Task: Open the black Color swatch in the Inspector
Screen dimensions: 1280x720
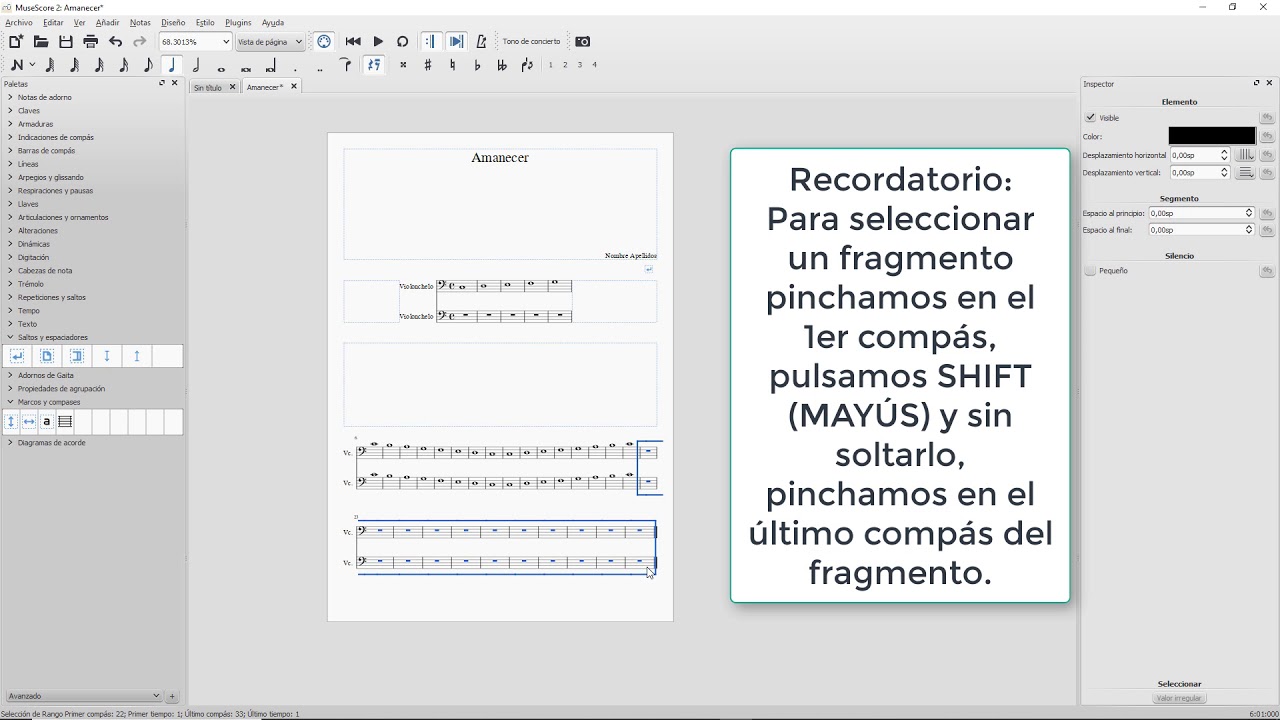Action: click(x=1212, y=136)
